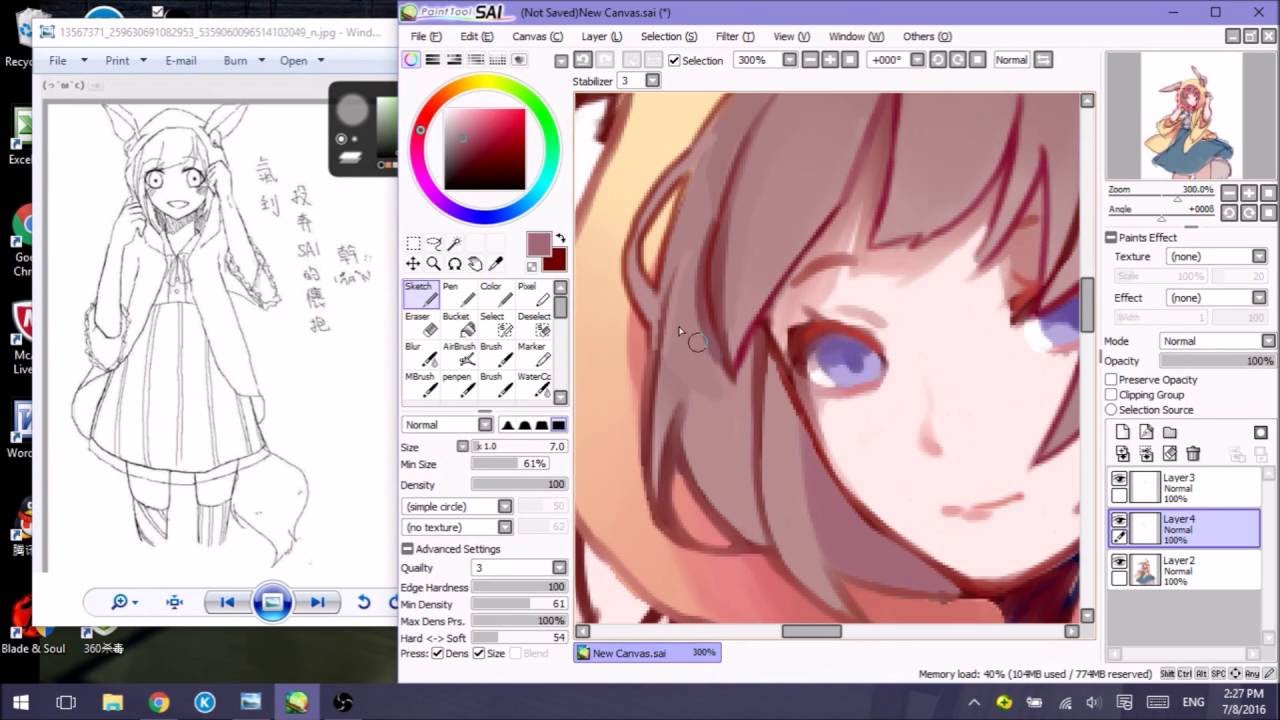Select the Pen tool
The height and width of the screenshot is (720, 1280).
[x=459, y=294]
